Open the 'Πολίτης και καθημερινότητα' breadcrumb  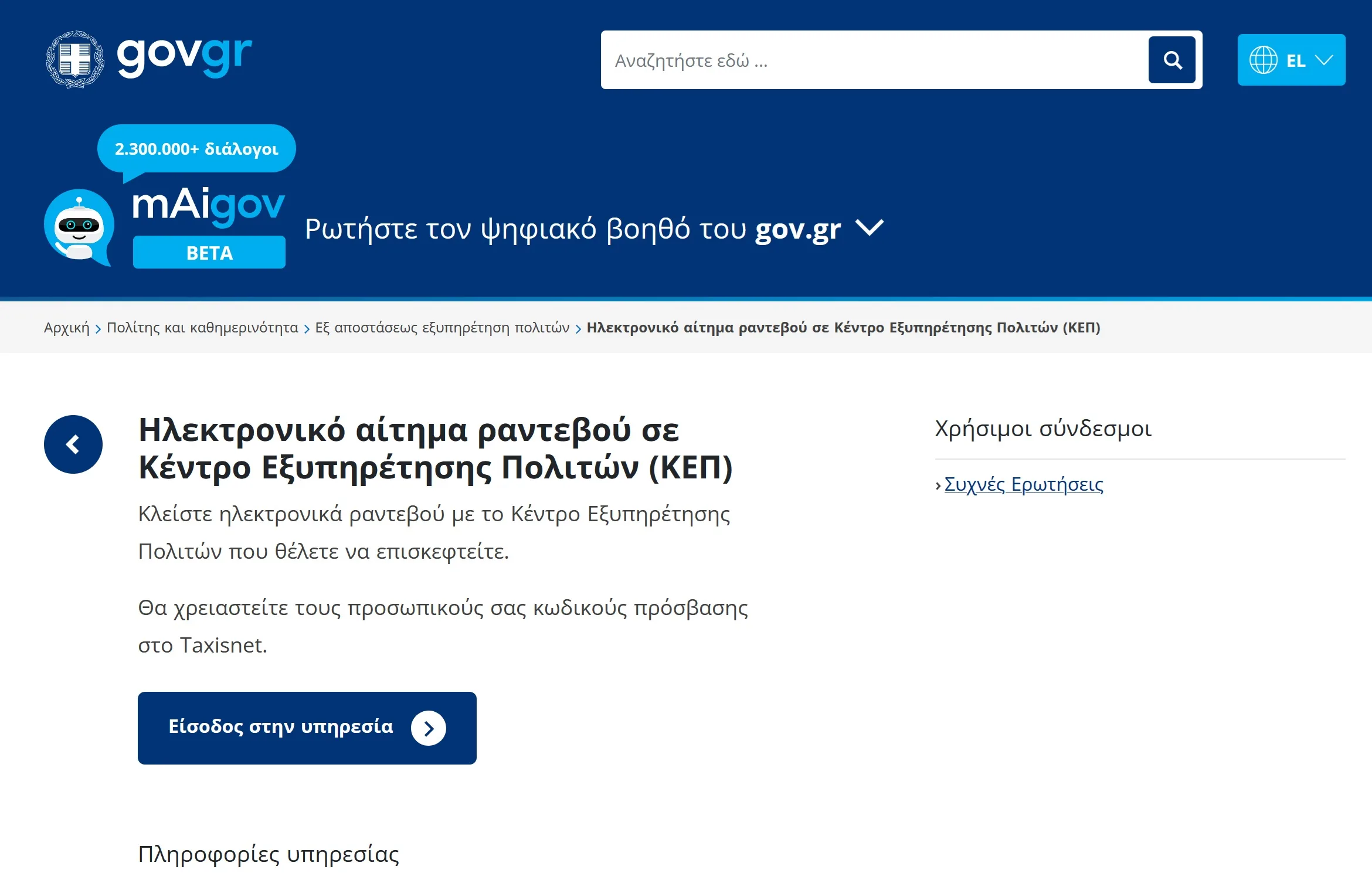[201, 327]
